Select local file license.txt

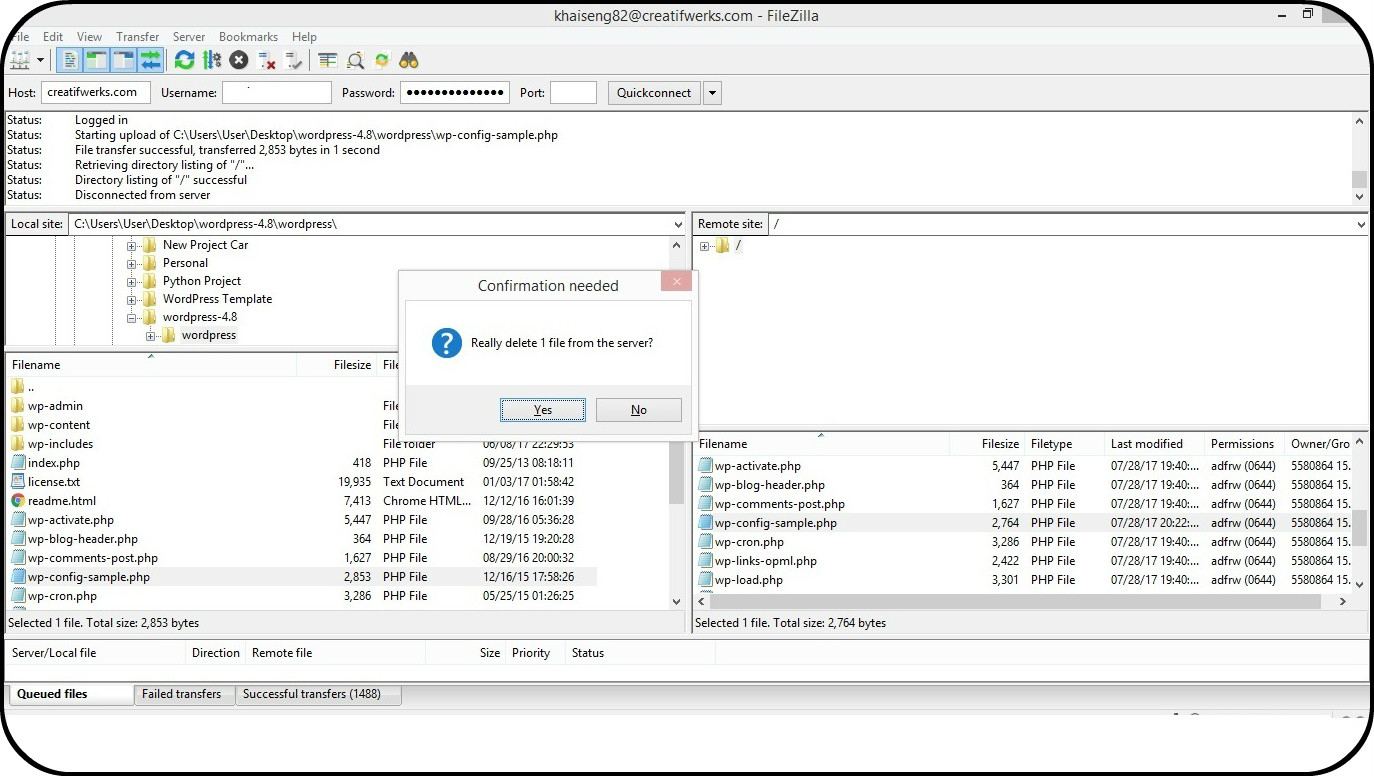(54, 482)
